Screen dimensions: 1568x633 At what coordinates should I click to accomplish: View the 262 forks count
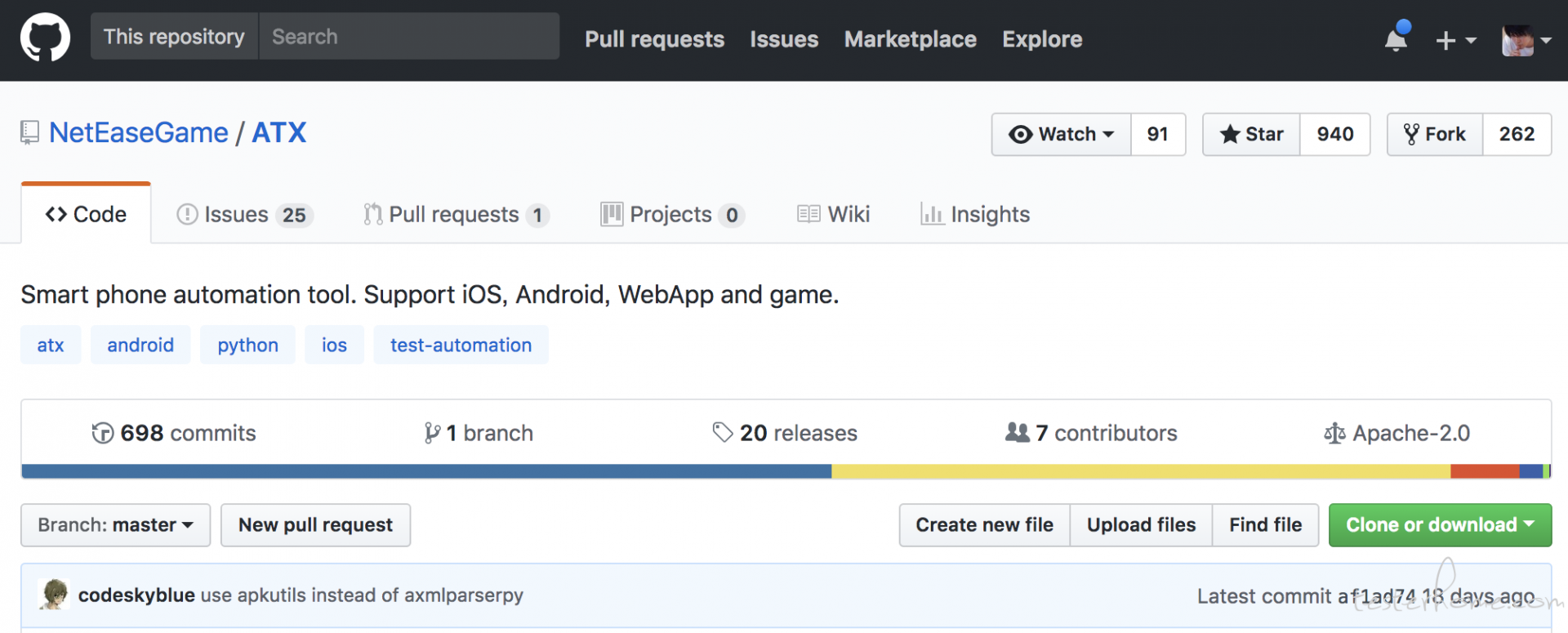coord(1517,134)
